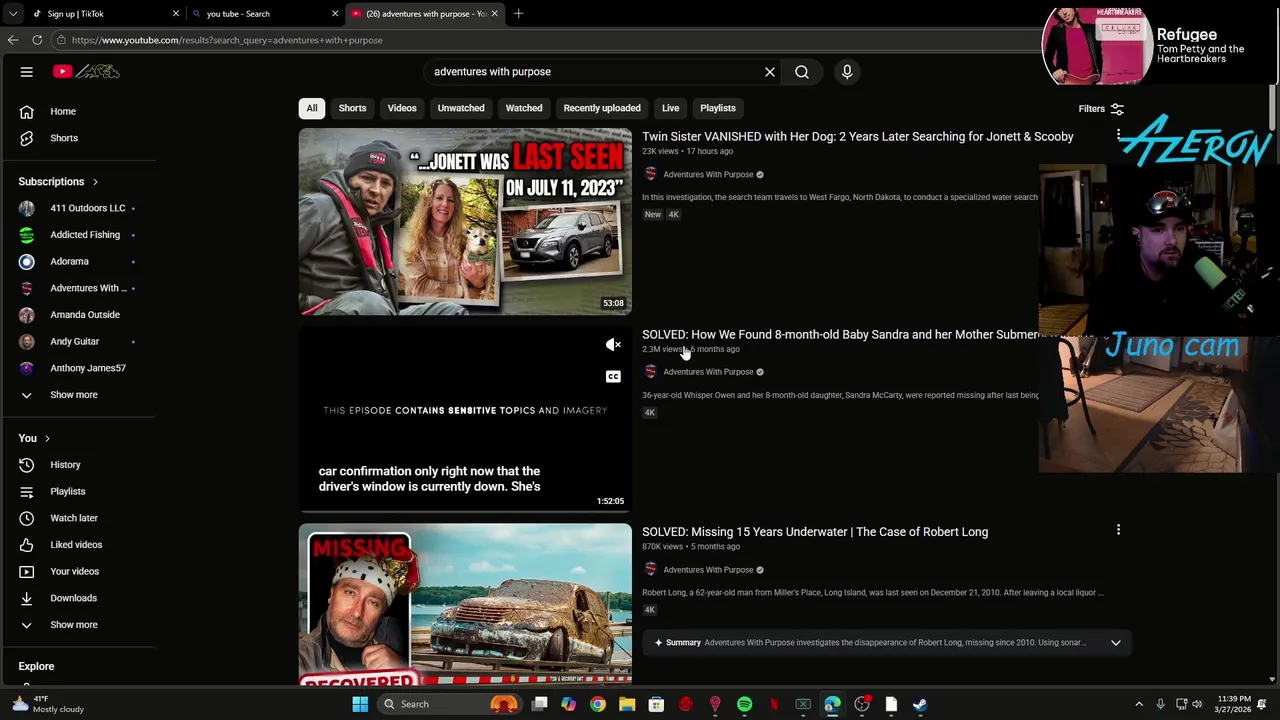Go back in browser
1280x720 pixels.
tap(13, 40)
